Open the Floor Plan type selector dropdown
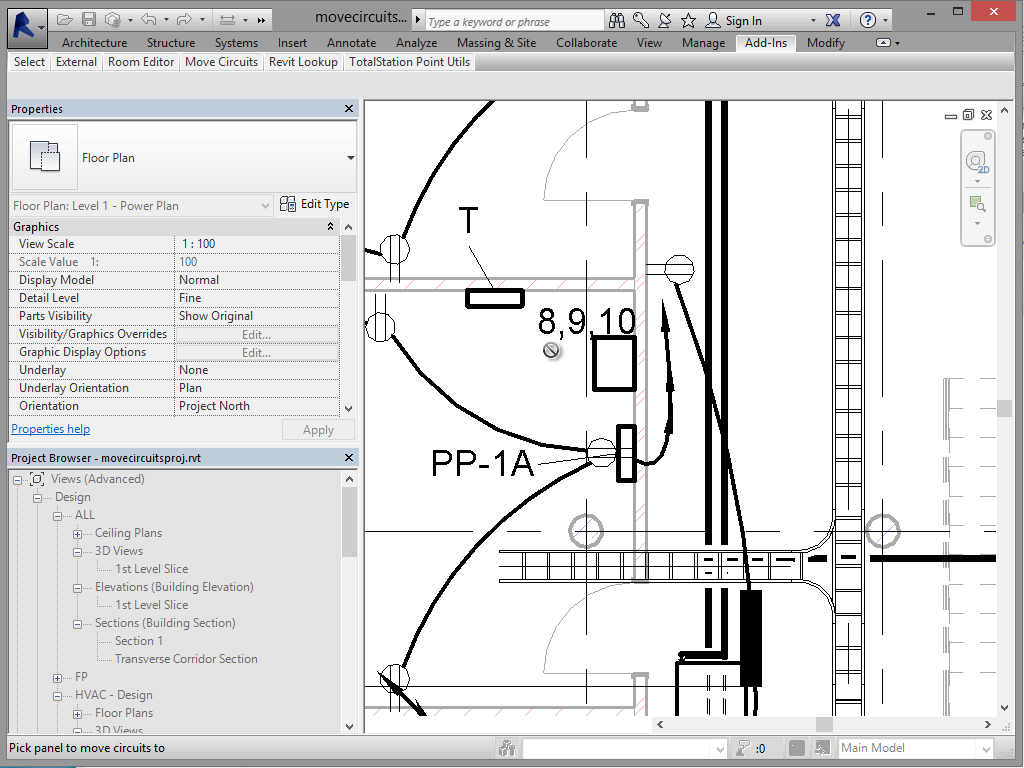The width and height of the screenshot is (1024, 768). coord(350,158)
